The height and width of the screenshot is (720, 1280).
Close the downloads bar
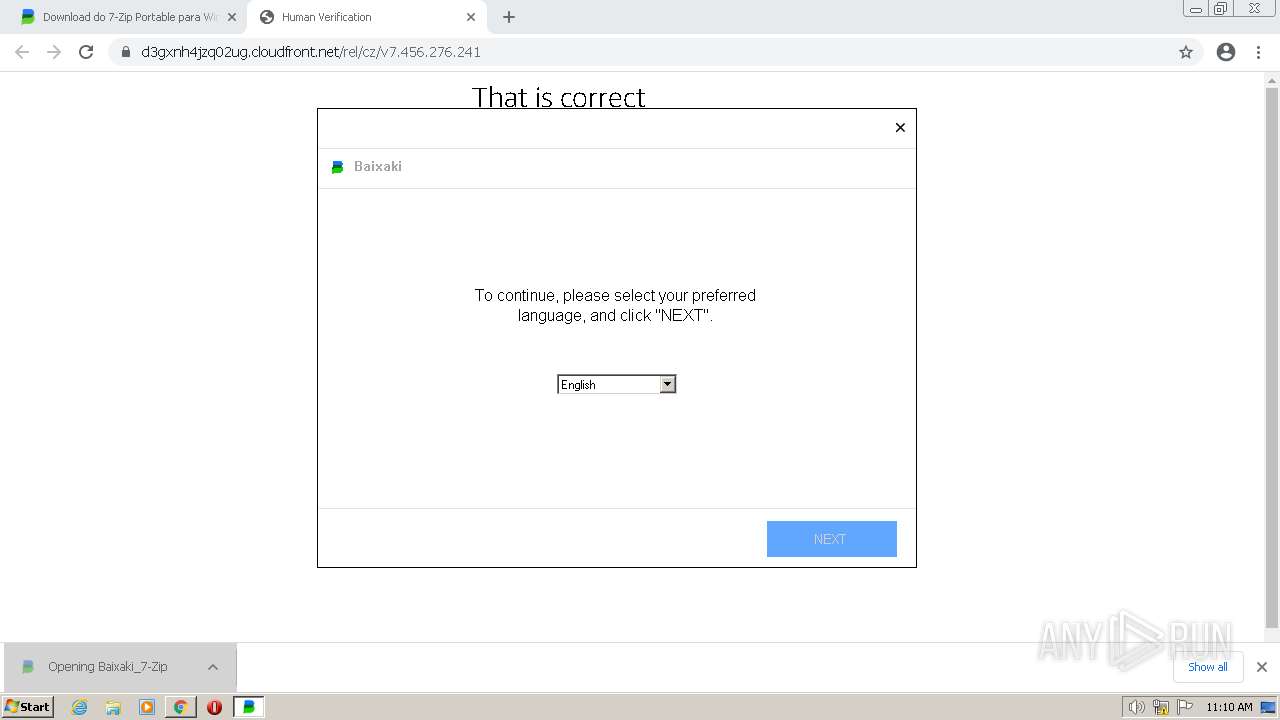[1262, 667]
